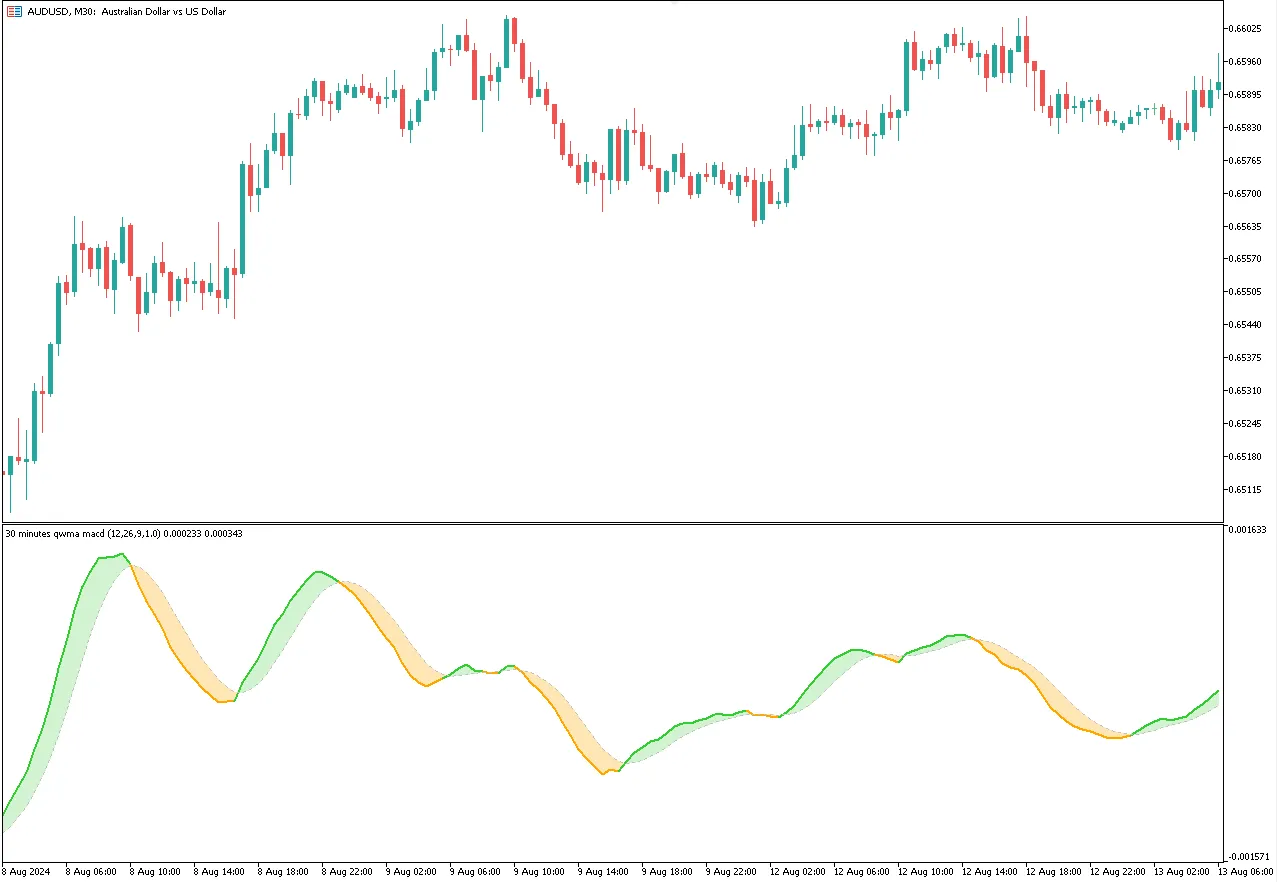Viewport: 1277px width, 882px height.
Task: Click the 8 Aug 2024 time label
Action: tap(26, 872)
